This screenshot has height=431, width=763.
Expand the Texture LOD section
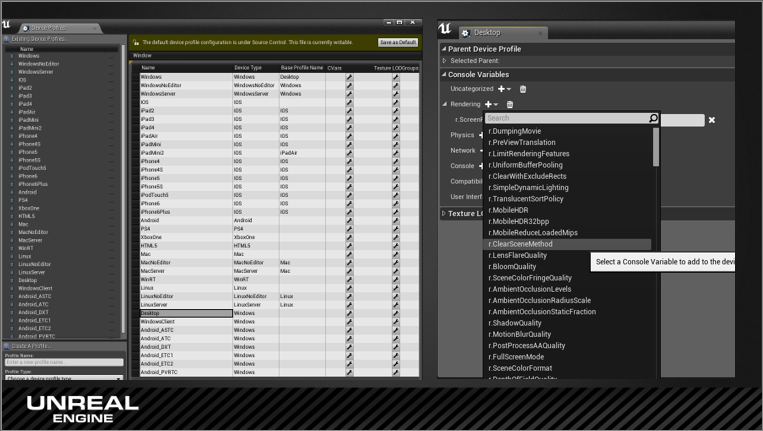click(x=444, y=214)
